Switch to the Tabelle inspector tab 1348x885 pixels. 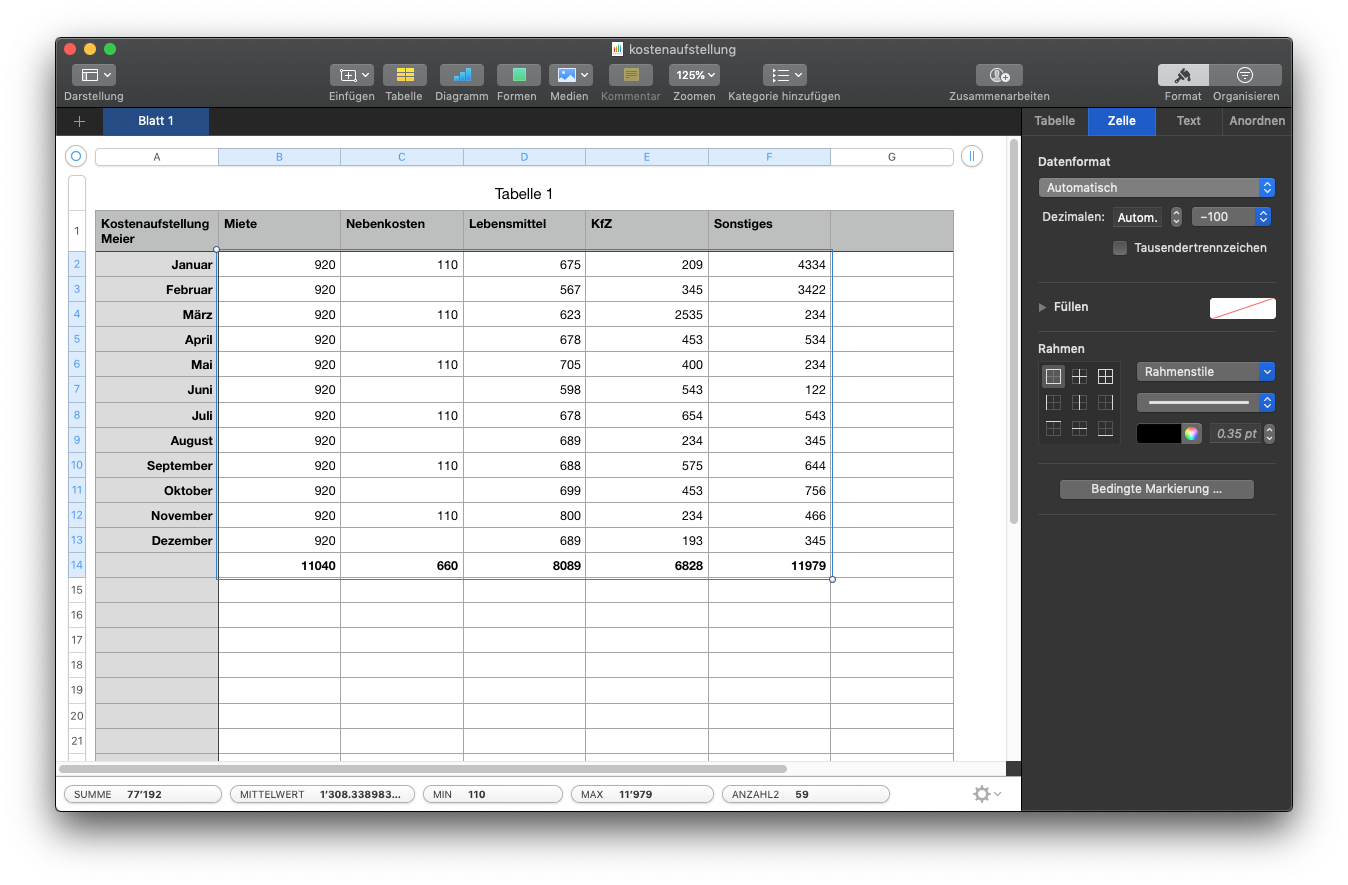click(x=1054, y=121)
